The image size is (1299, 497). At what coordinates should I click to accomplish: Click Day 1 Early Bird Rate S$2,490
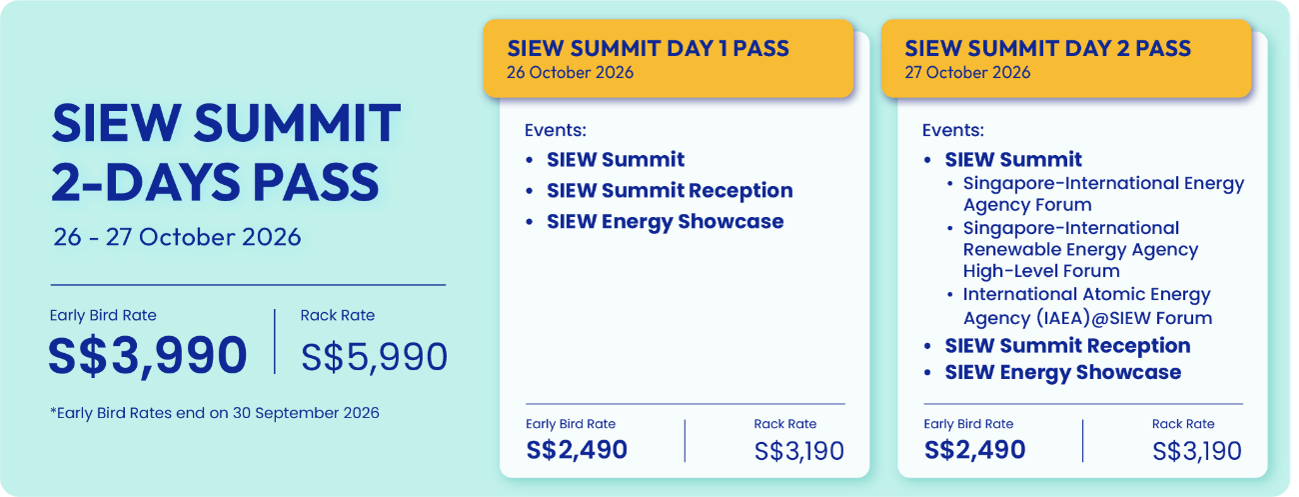click(x=577, y=449)
